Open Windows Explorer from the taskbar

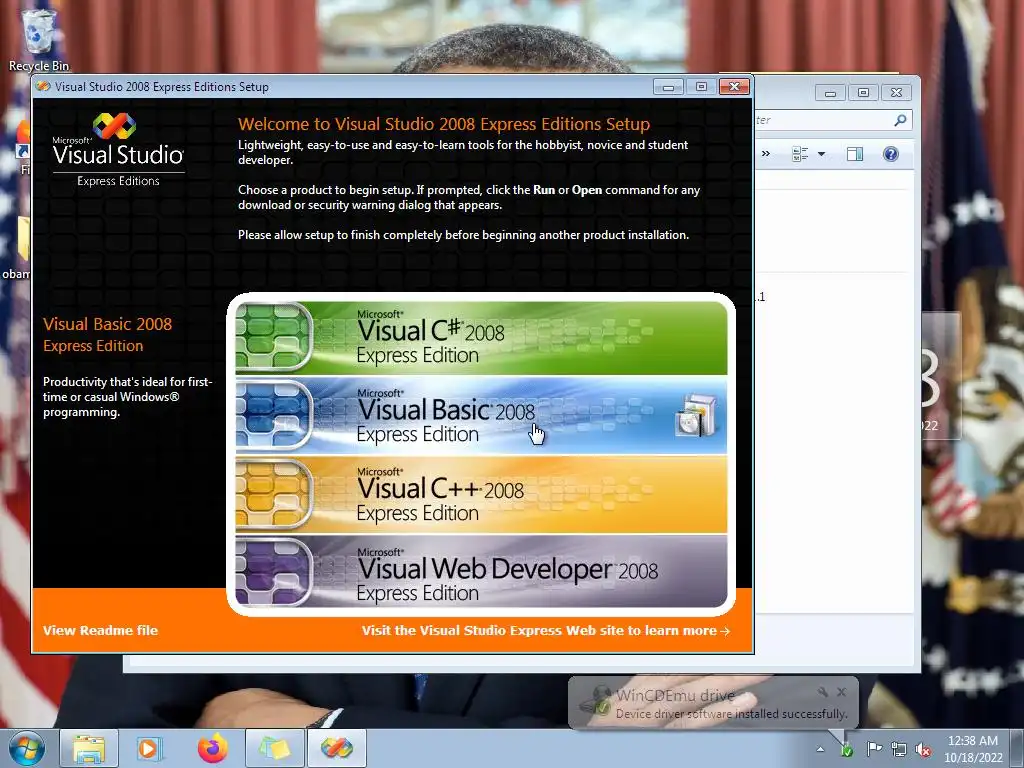tap(89, 748)
